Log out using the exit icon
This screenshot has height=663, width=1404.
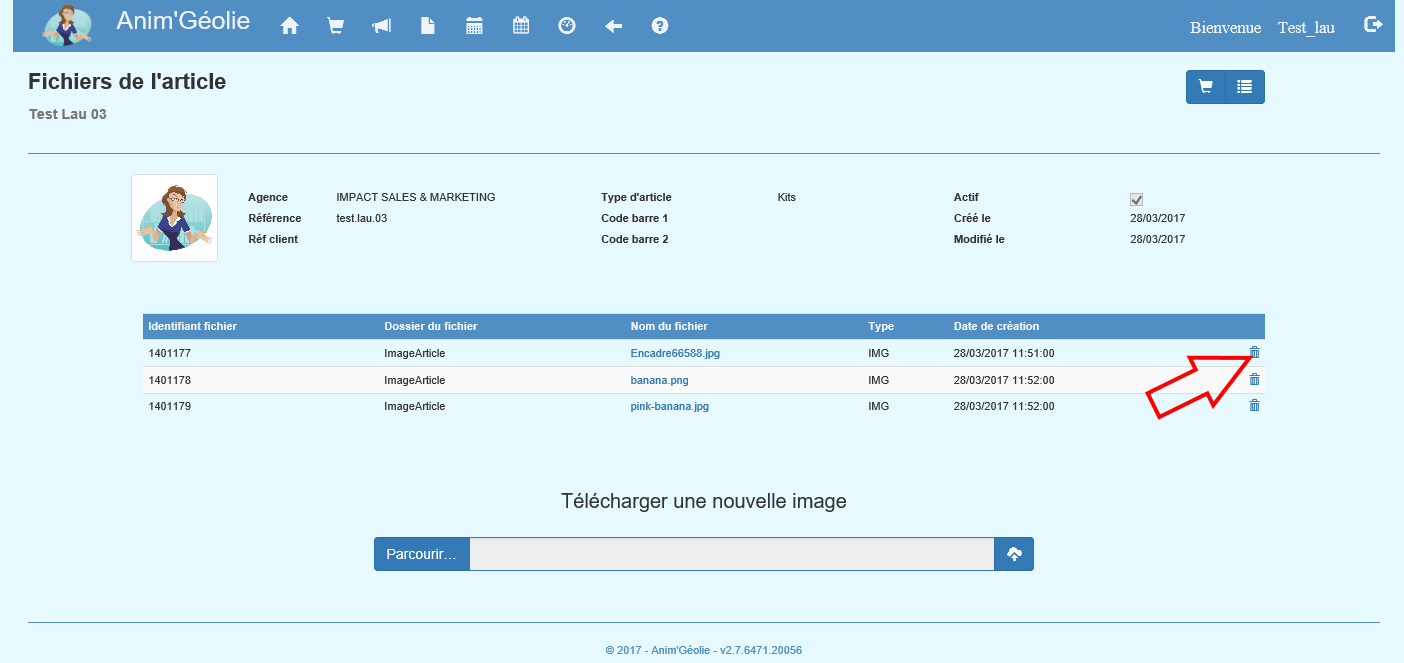pyautogui.click(x=1373, y=25)
